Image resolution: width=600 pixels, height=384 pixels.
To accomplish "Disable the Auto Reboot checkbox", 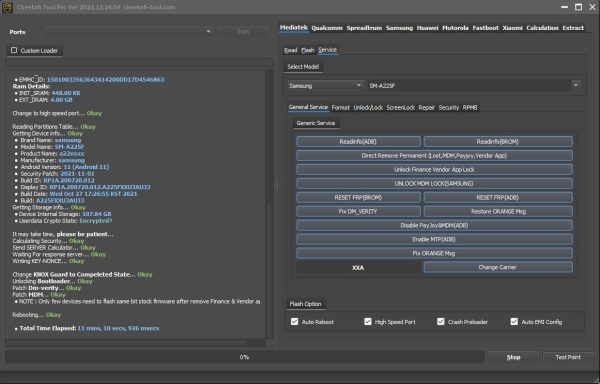I will (294, 322).
